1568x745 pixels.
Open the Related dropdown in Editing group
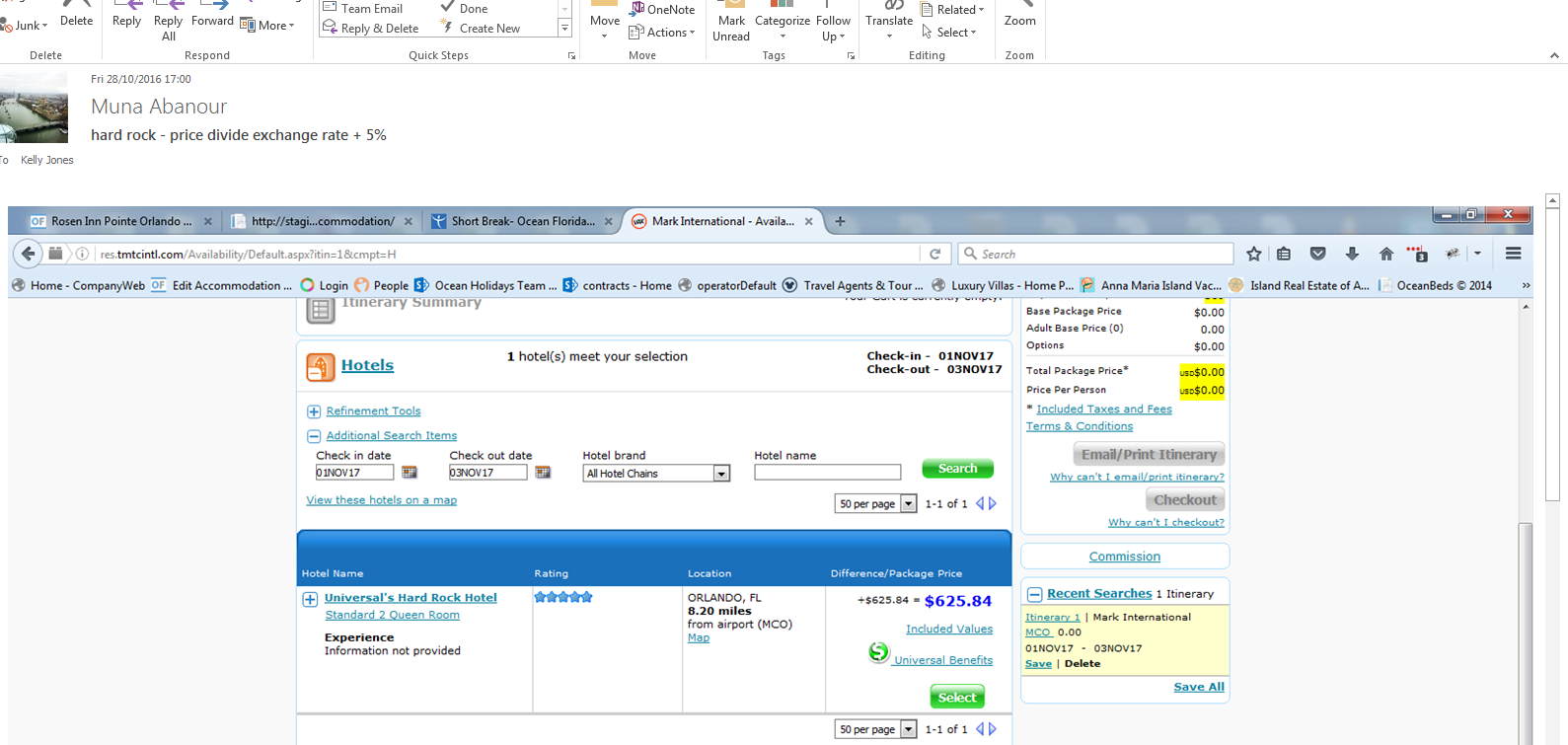(x=953, y=9)
